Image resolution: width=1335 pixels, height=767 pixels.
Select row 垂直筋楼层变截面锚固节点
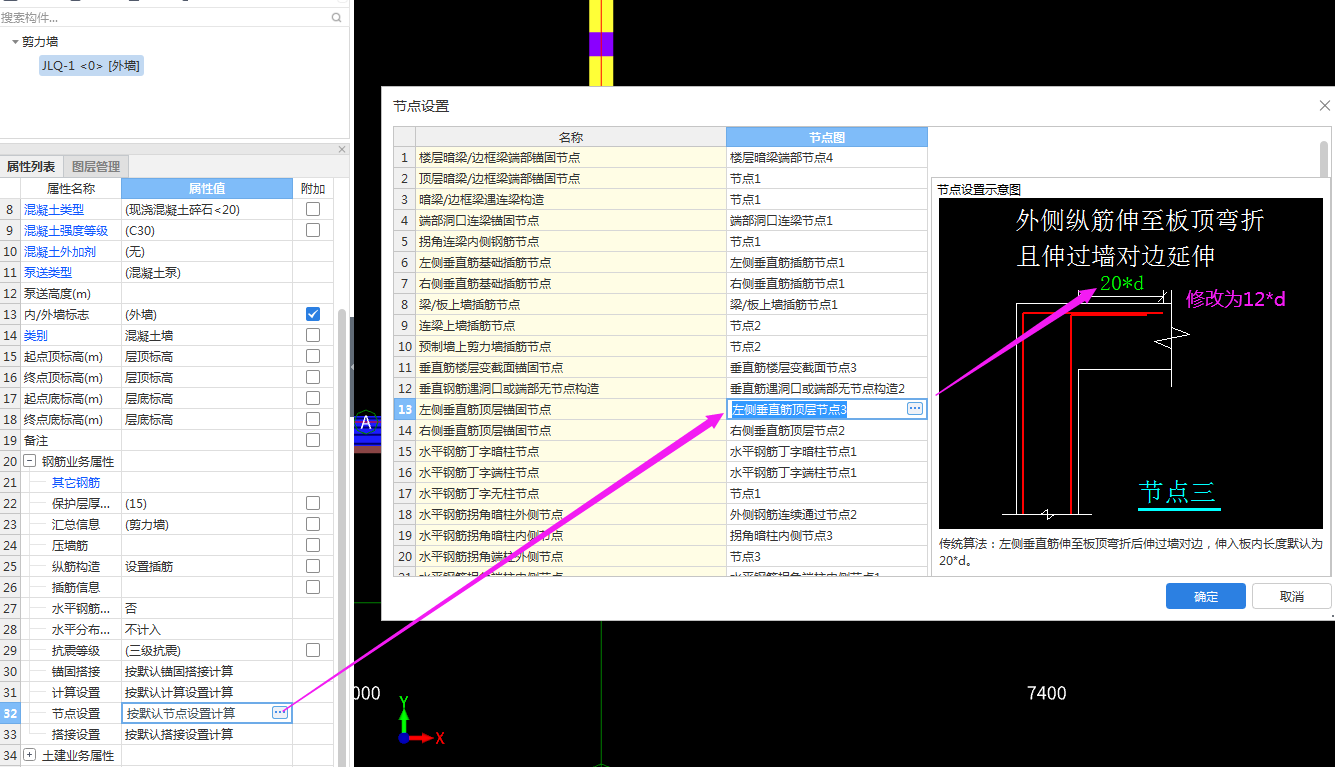click(x=571, y=367)
